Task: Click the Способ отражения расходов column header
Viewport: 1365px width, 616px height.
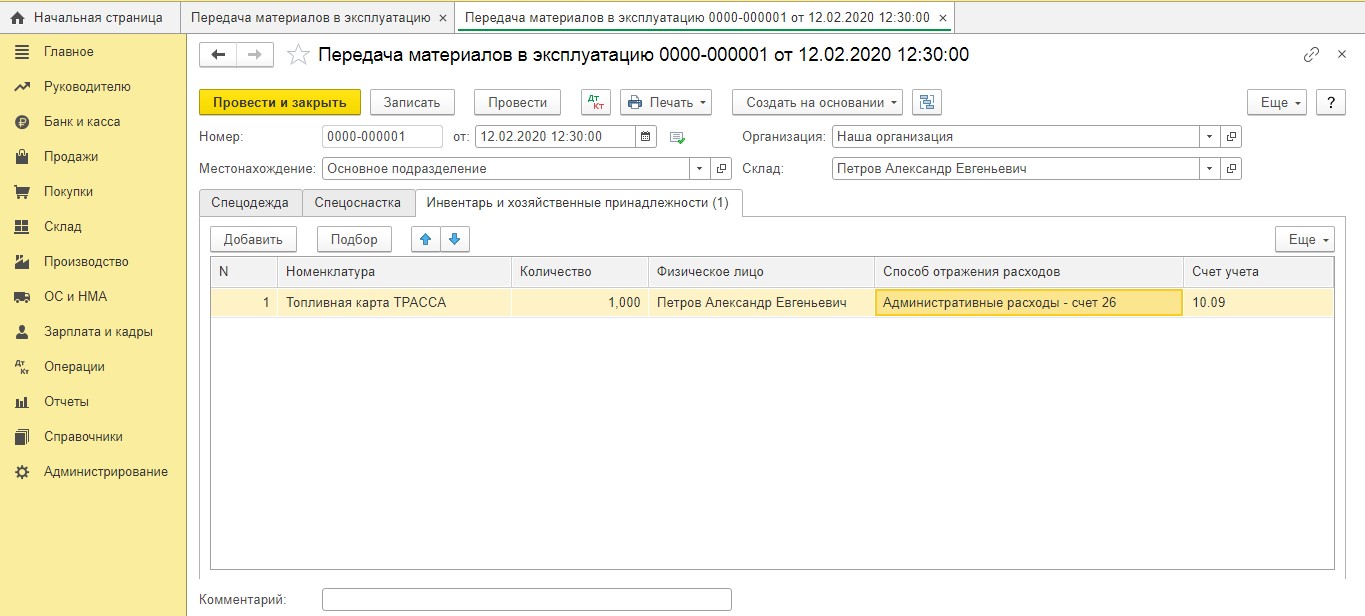Action: point(1029,272)
